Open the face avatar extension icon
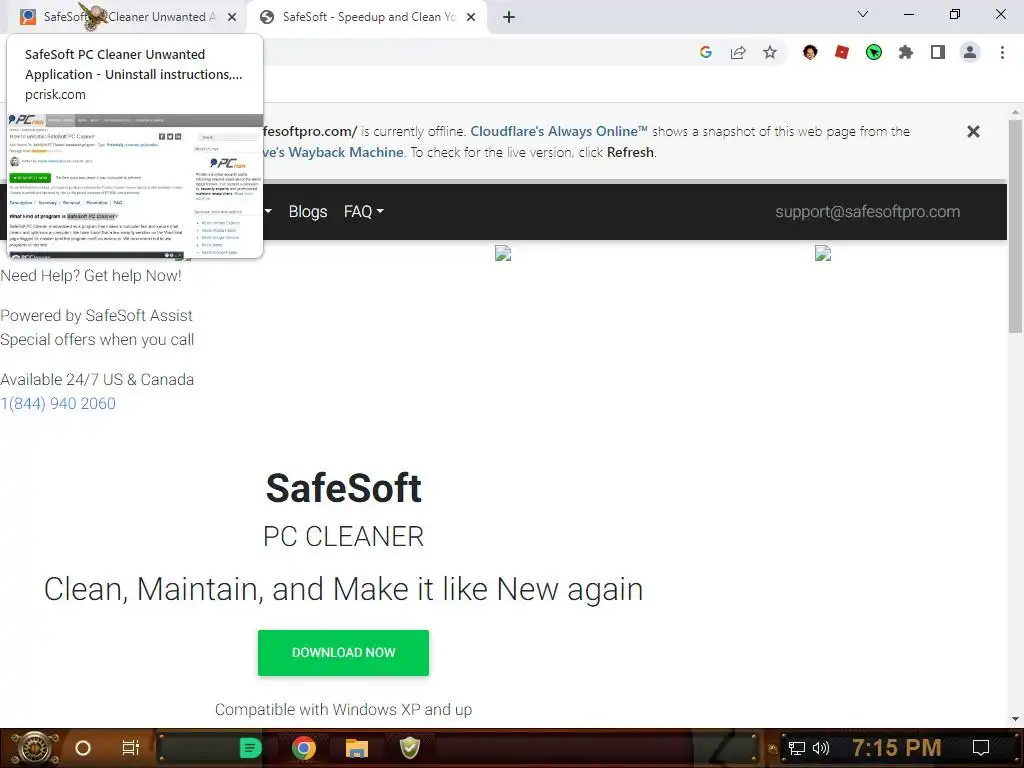 pos(810,52)
